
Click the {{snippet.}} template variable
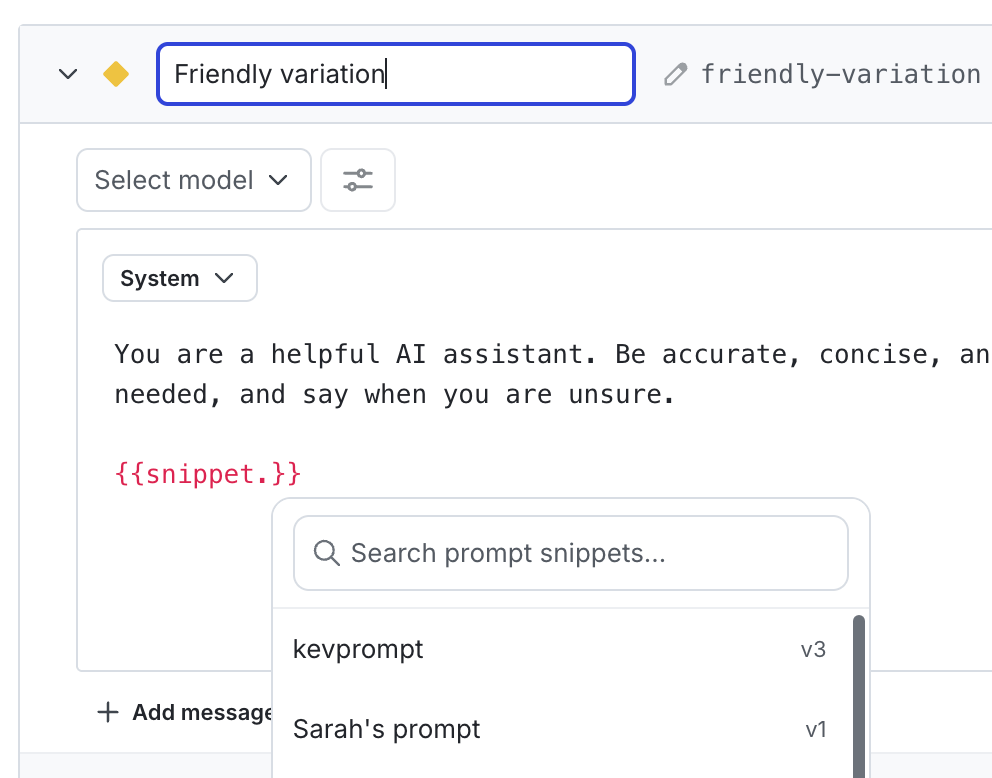206,473
